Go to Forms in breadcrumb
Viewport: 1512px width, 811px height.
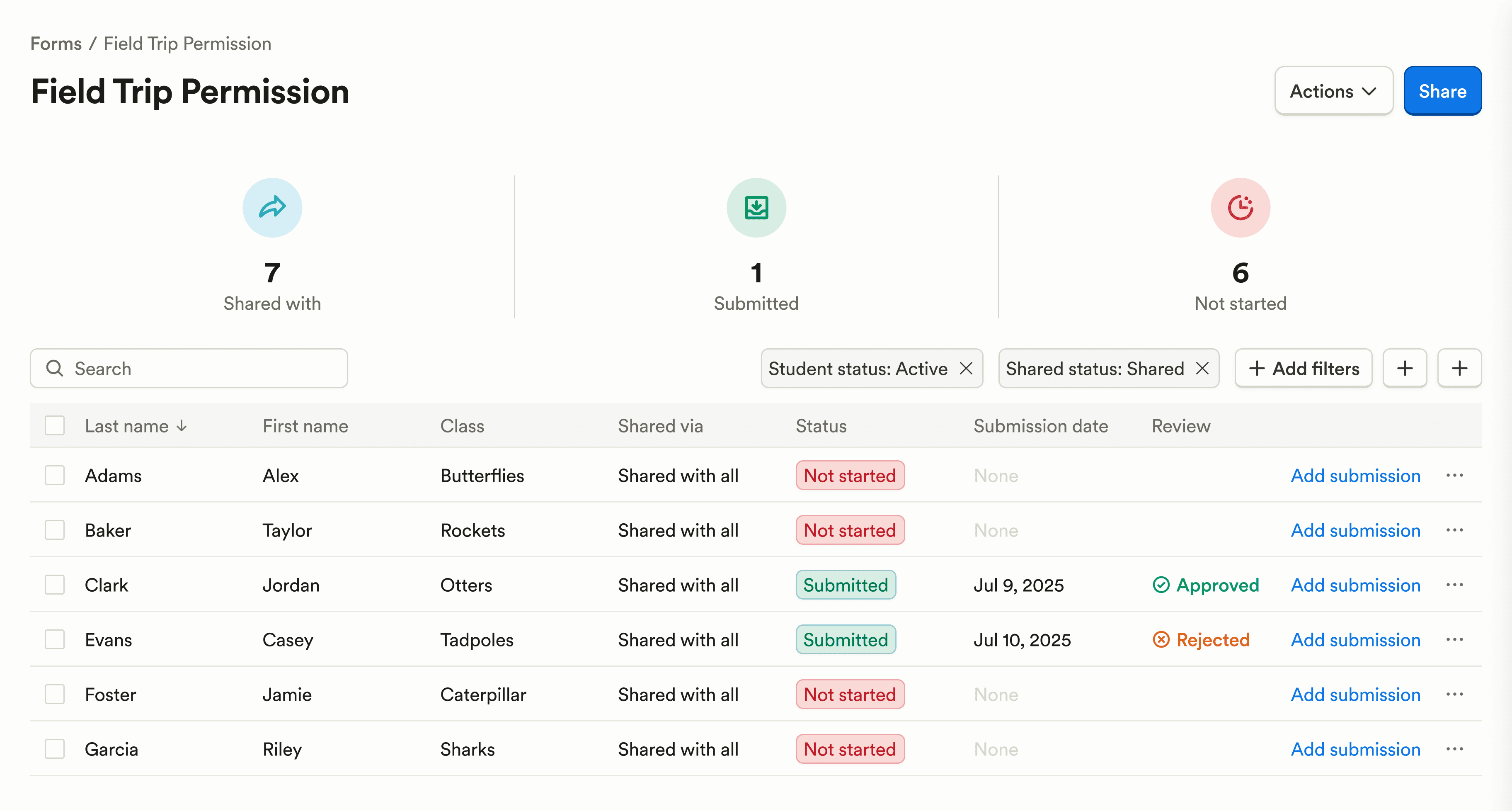coord(56,44)
